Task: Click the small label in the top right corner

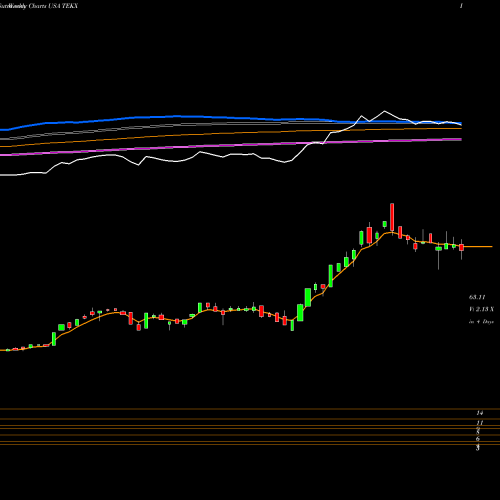Action: point(461,6)
